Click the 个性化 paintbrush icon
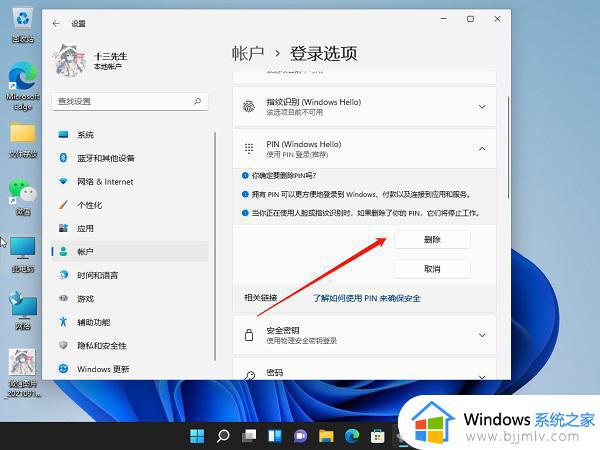This screenshot has width=600, height=450. point(64,205)
